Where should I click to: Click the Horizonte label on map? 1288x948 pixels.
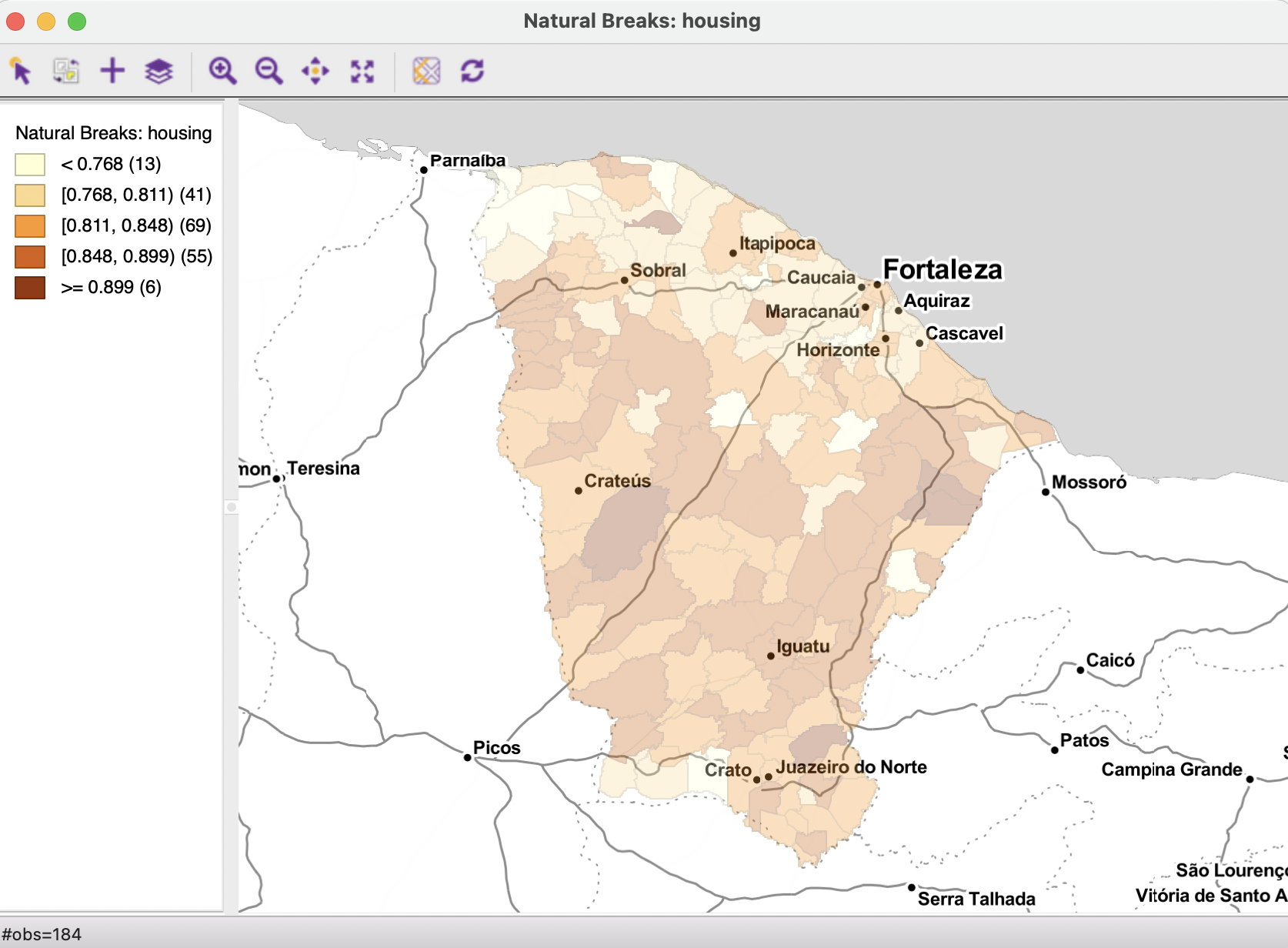point(838,350)
